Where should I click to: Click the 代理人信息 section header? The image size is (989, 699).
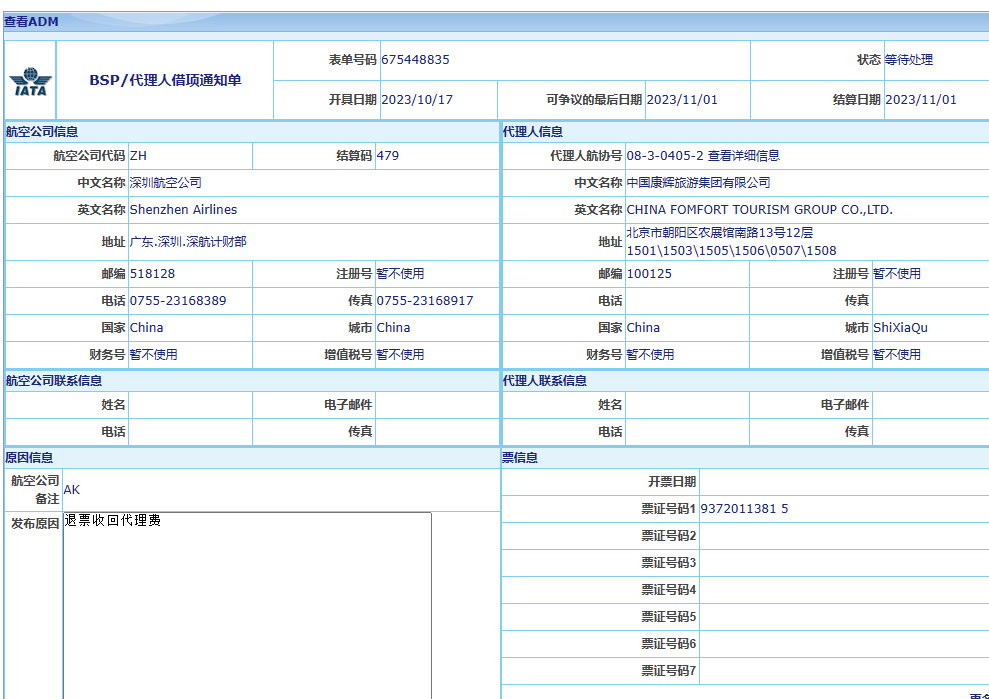pyautogui.click(x=532, y=132)
